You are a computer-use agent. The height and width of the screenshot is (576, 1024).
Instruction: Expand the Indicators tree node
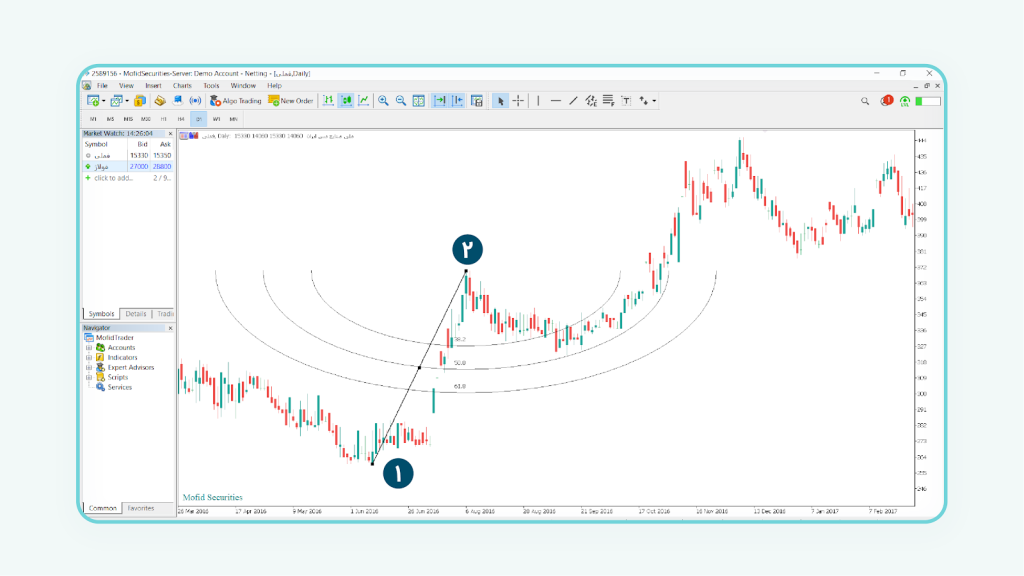click(x=89, y=358)
